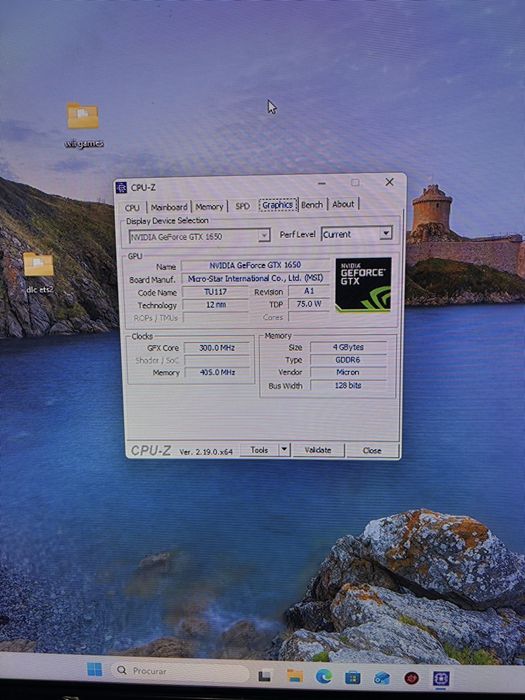The width and height of the screenshot is (525, 700).
Task: Switch to the Mainboard tab
Action: click(169, 207)
